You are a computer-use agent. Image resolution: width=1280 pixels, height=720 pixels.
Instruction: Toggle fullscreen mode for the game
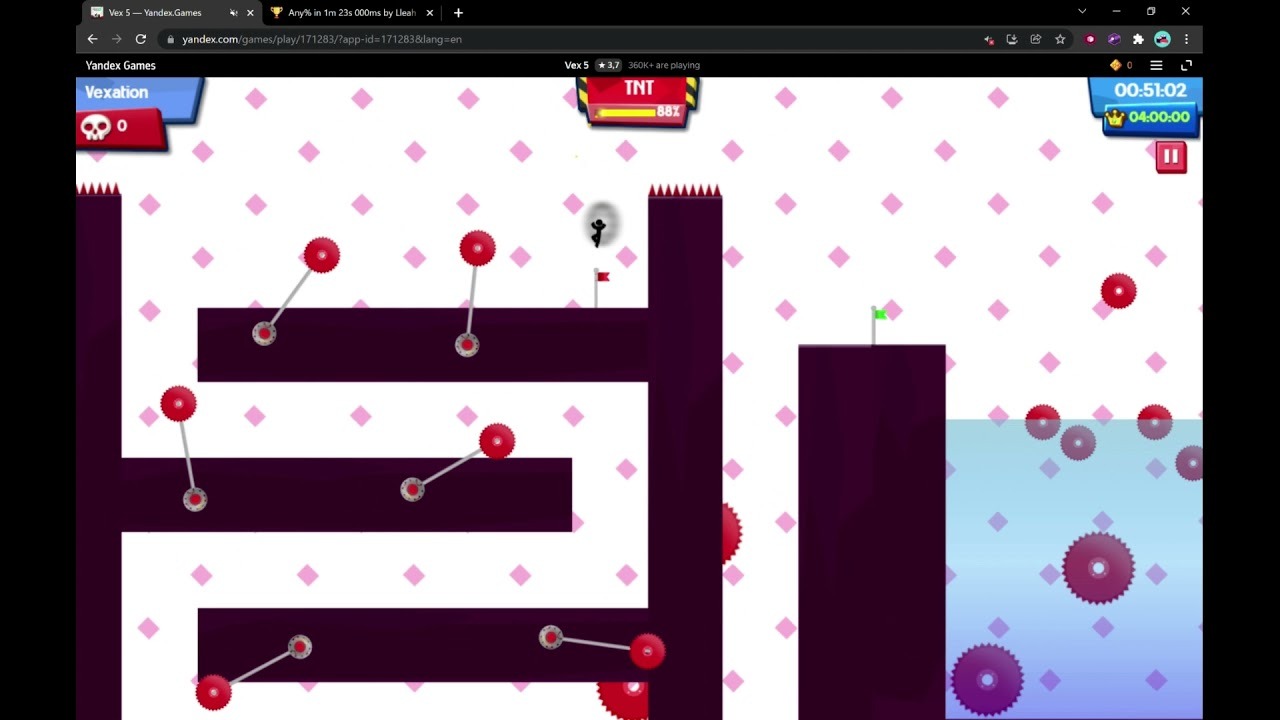coord(1186,65)
